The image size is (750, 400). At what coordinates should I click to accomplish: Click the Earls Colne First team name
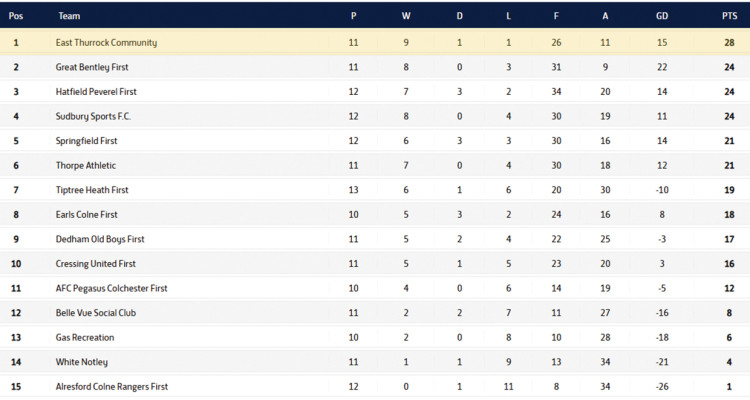tap(87, 214)
